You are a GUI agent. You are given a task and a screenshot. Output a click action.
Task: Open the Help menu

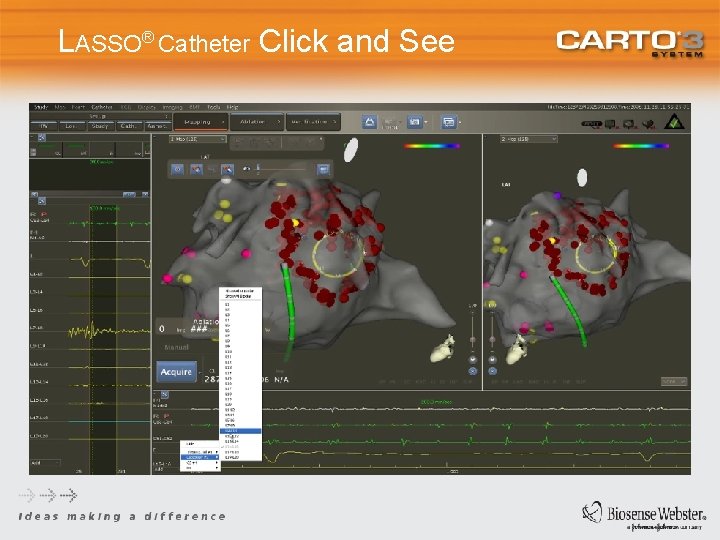click(232, 107)
